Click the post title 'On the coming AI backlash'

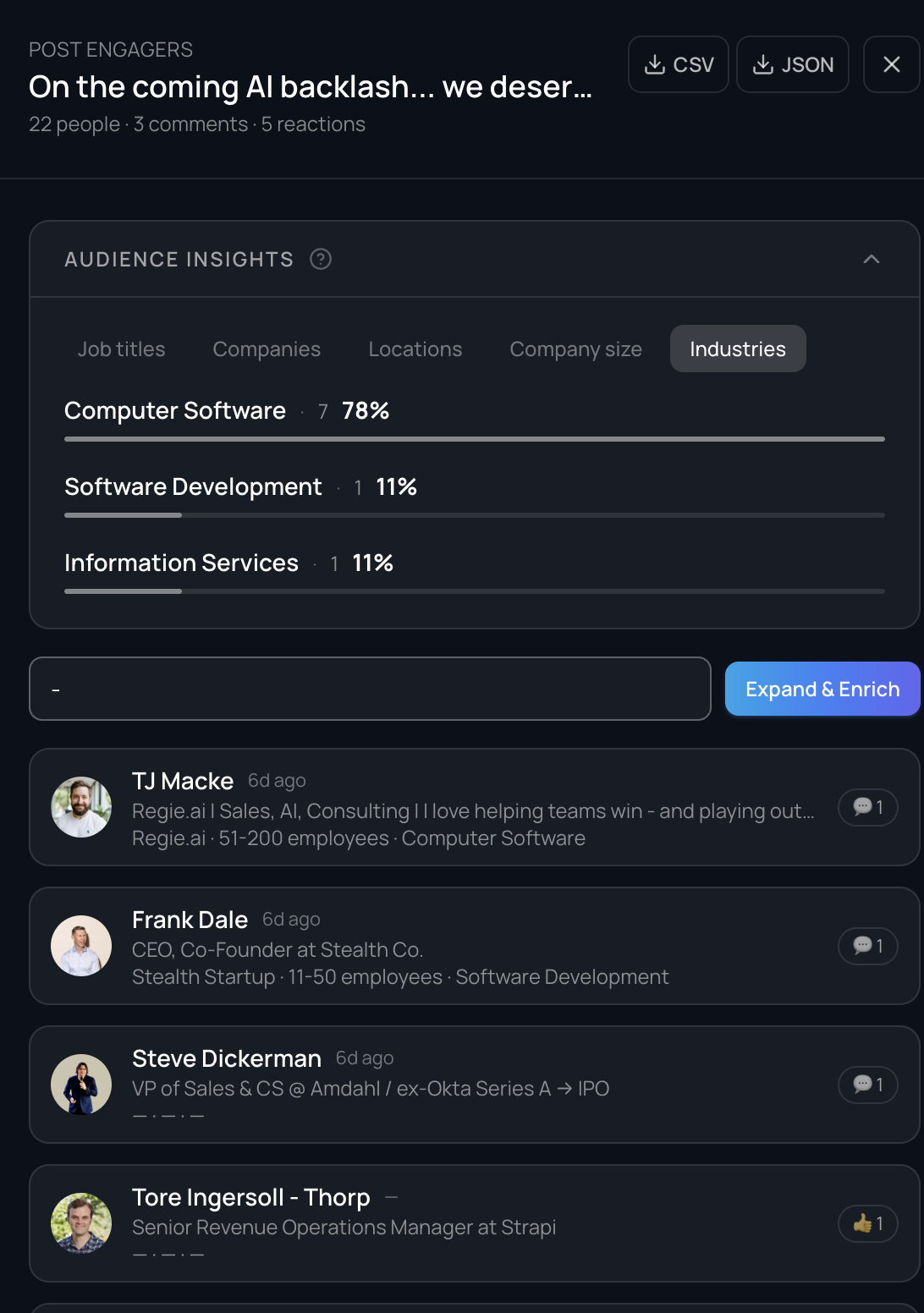(x=311, y=86)
